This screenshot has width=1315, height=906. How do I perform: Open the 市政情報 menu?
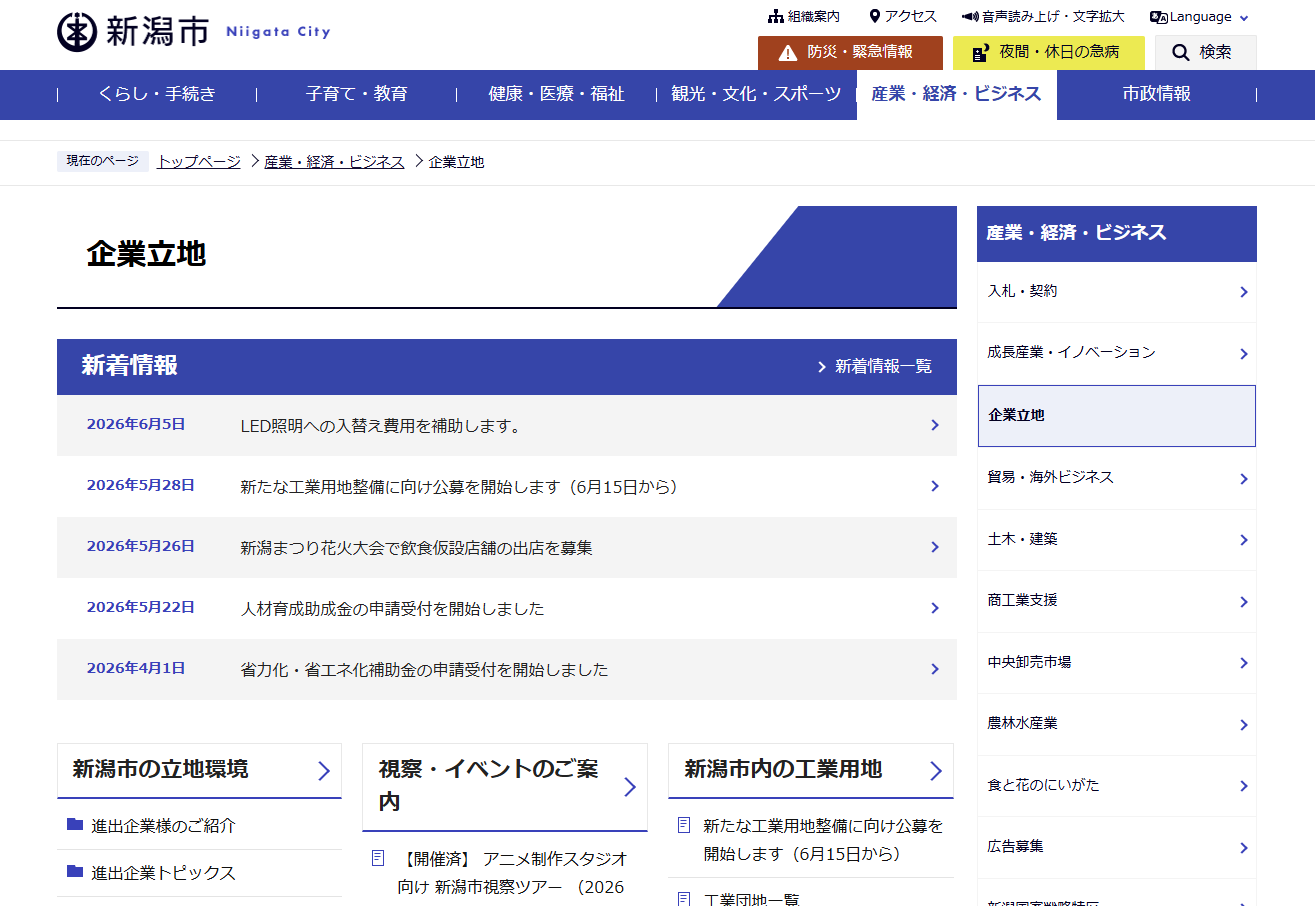click(x=1157, y=94)
